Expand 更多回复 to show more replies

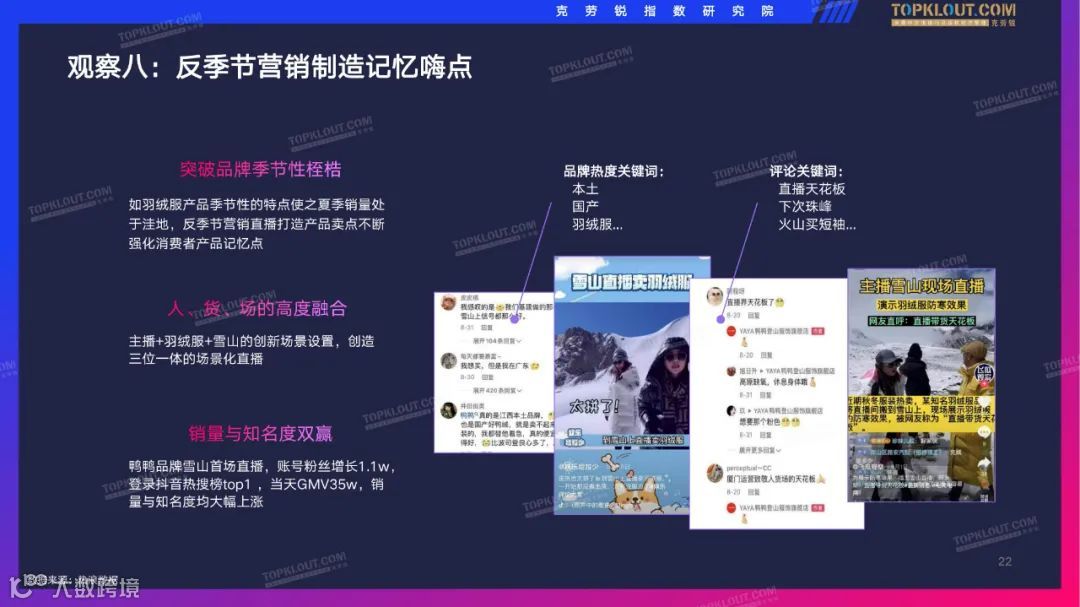point(756,449)
